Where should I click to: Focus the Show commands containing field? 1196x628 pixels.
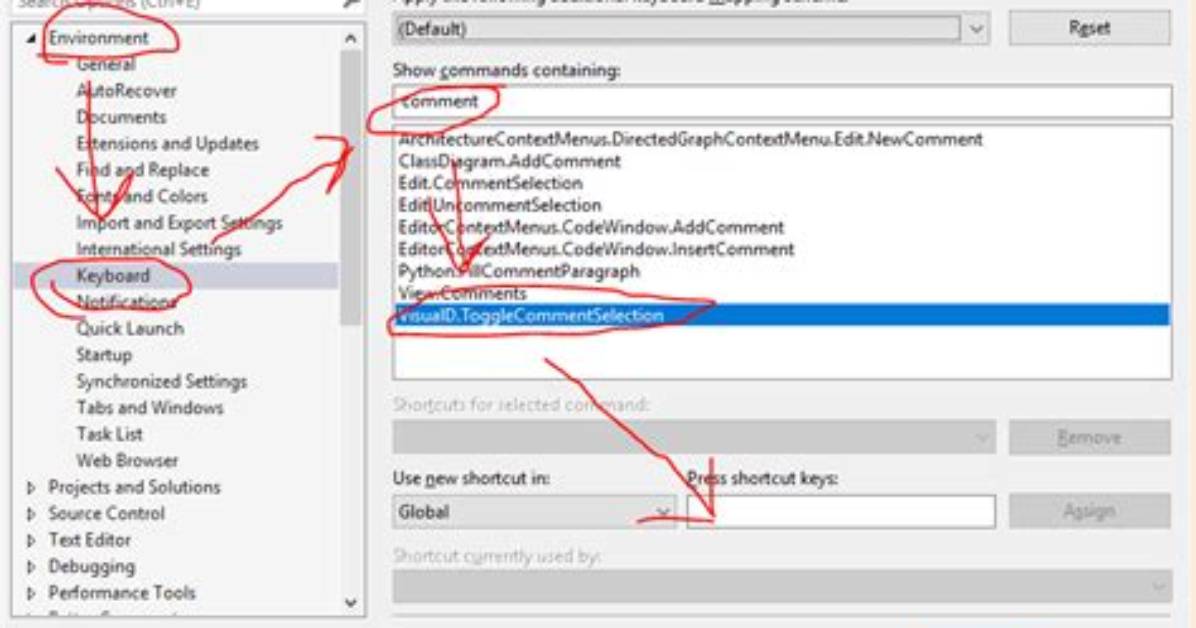(782, 101)
